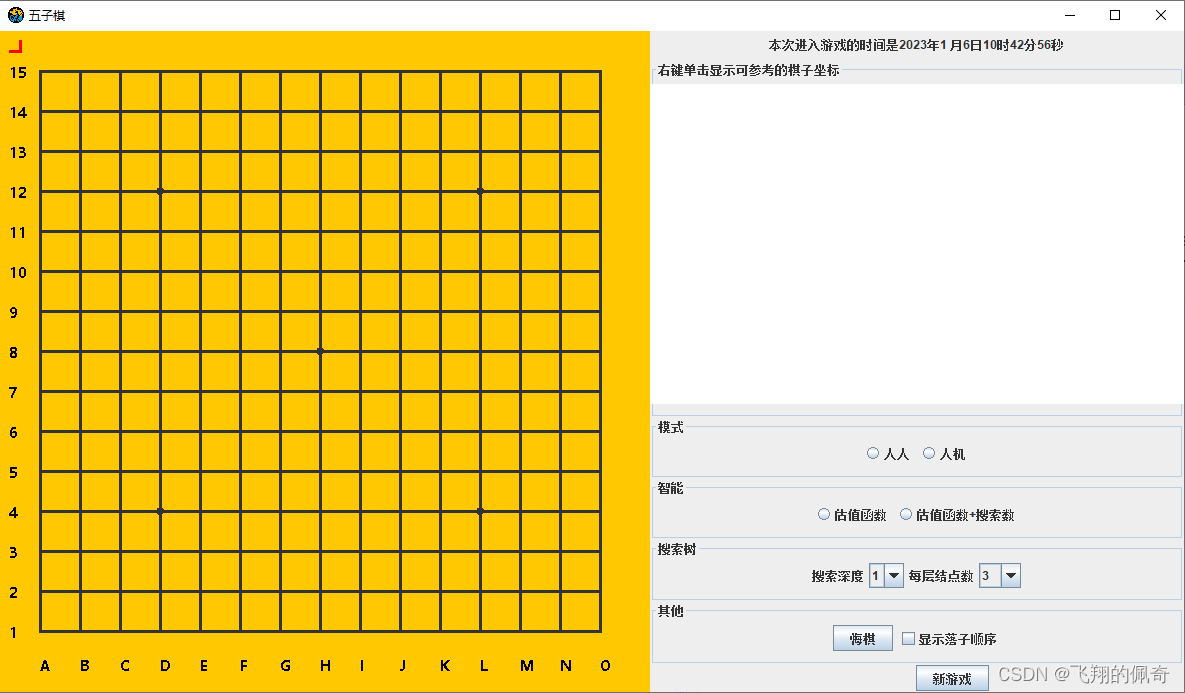Place a stone on star point L4
The image size is (1185, 693).
click(x=481, y=512)
